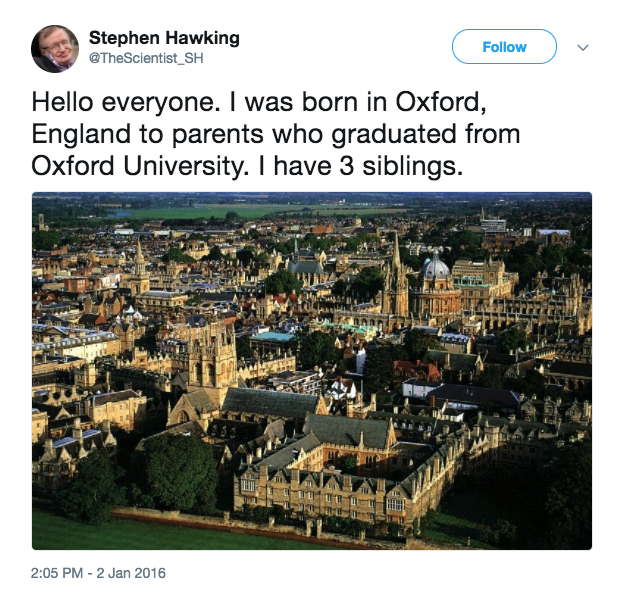This screenshot has height=594, width=624.
Task: Click the domed Radcliffe Camera in the photo
Action: point(436,270)
